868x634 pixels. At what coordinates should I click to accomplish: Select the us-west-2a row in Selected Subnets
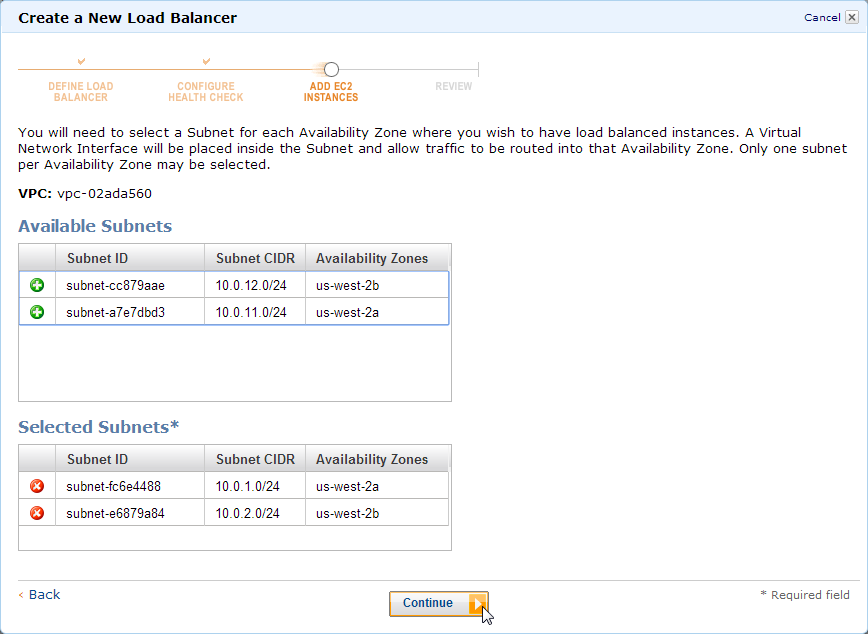pyautogui.click(x=250, y=486)
